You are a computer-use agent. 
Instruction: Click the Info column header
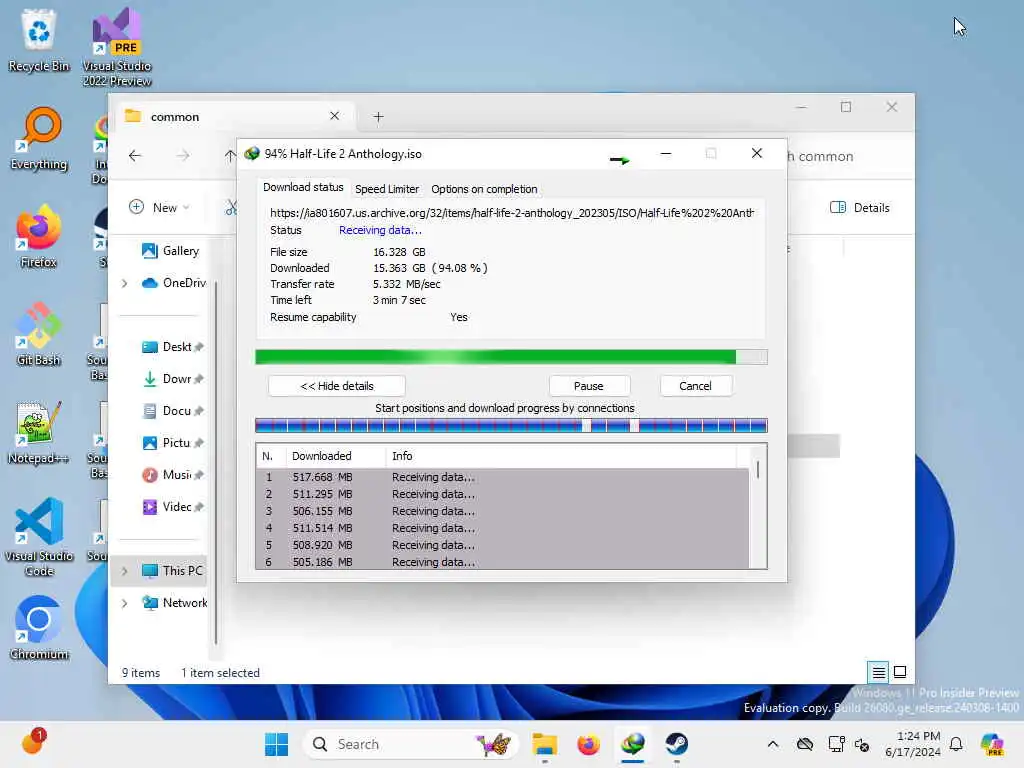562,456
